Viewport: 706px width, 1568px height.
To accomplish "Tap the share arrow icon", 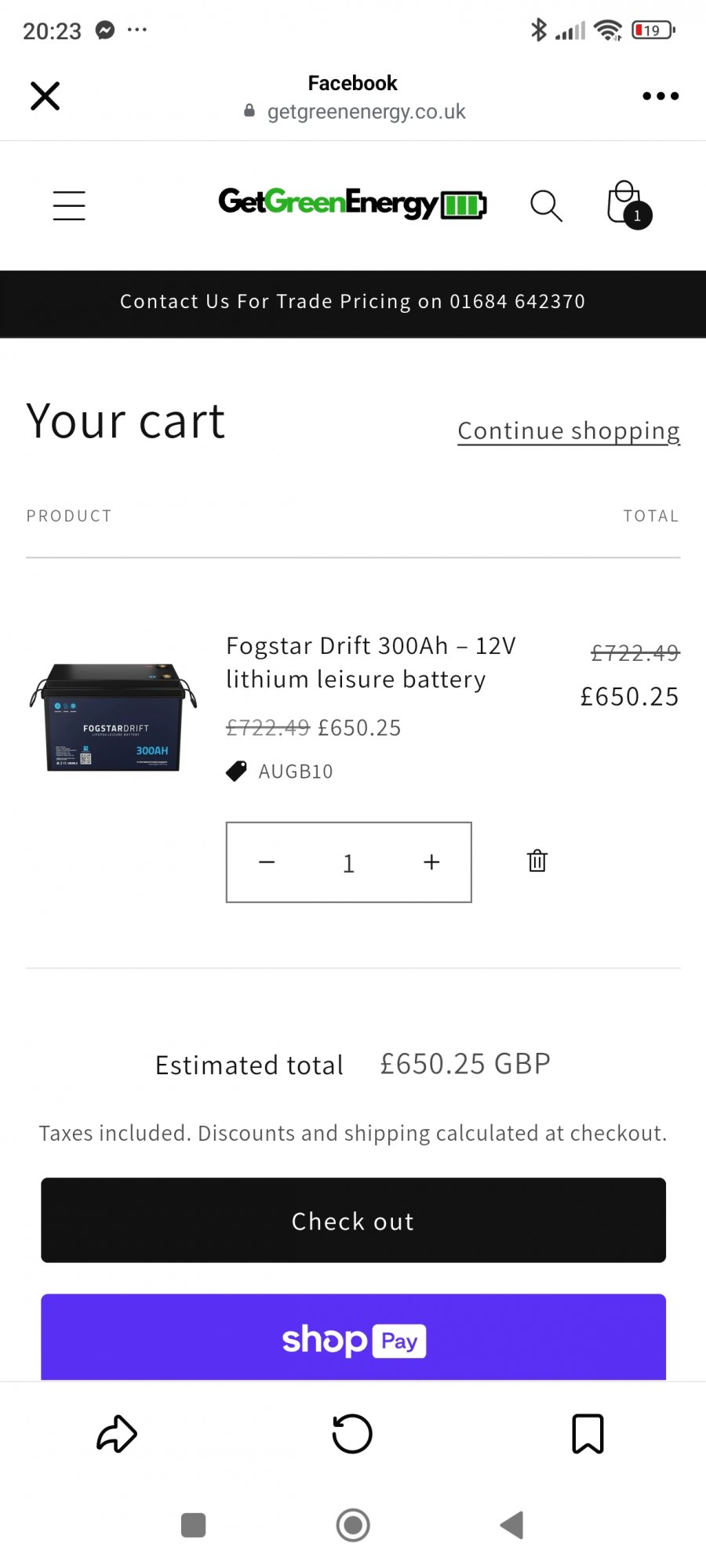I will 117,1434.
